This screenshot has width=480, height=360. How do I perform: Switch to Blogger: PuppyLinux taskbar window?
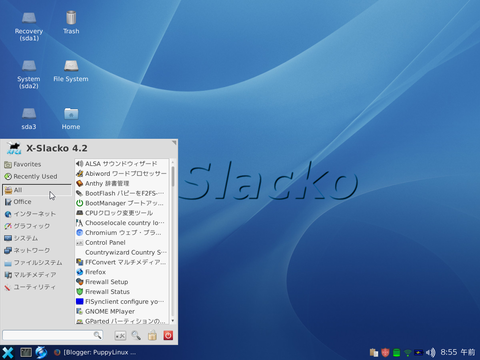click(x=95, y=352)
